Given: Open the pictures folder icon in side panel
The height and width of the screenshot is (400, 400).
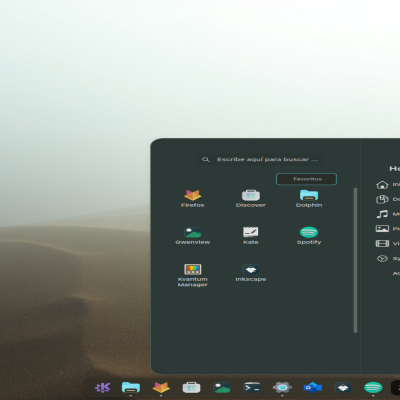Looking at the screenshot, I should tap(382, 229).
